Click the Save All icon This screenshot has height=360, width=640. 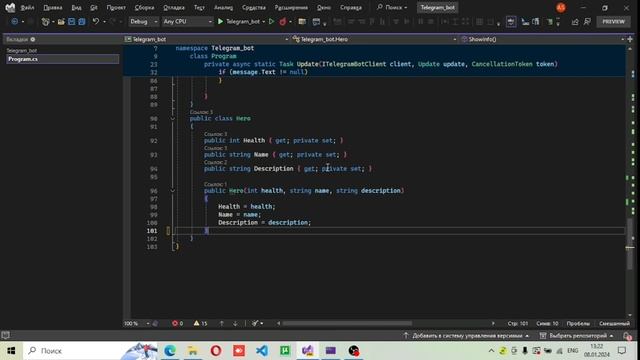pyautogui.click(x=82, y=22)
